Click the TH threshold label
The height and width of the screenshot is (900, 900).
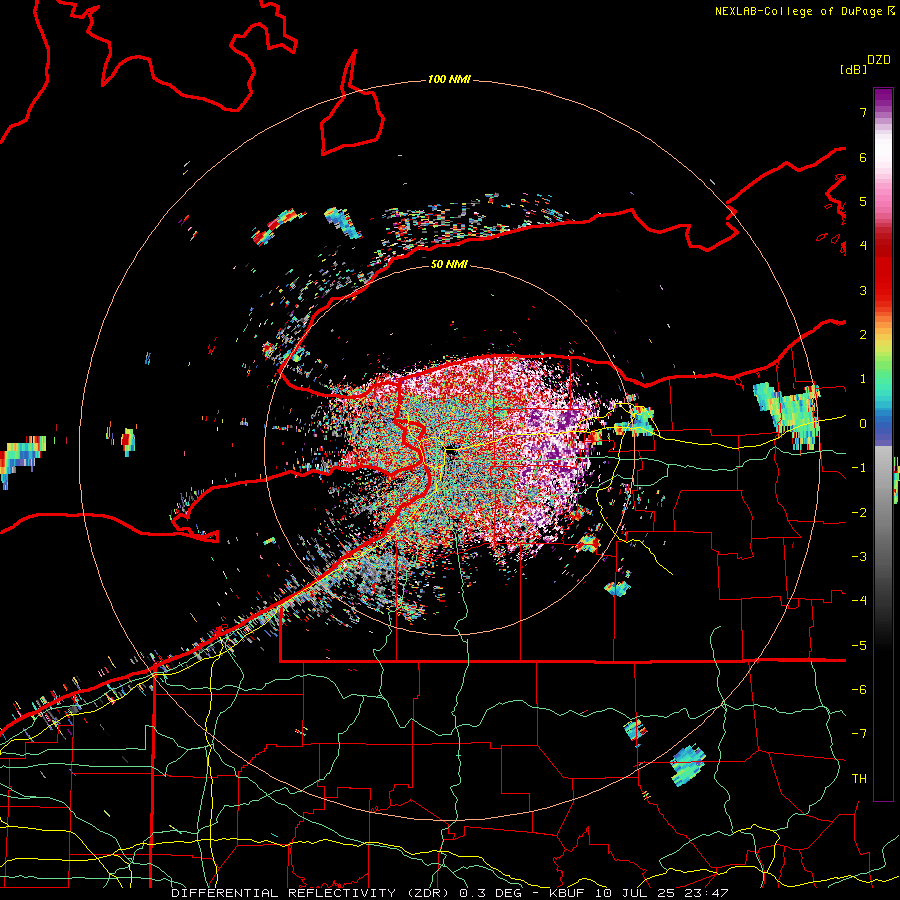pyautogui.click(x=859, y=779)
